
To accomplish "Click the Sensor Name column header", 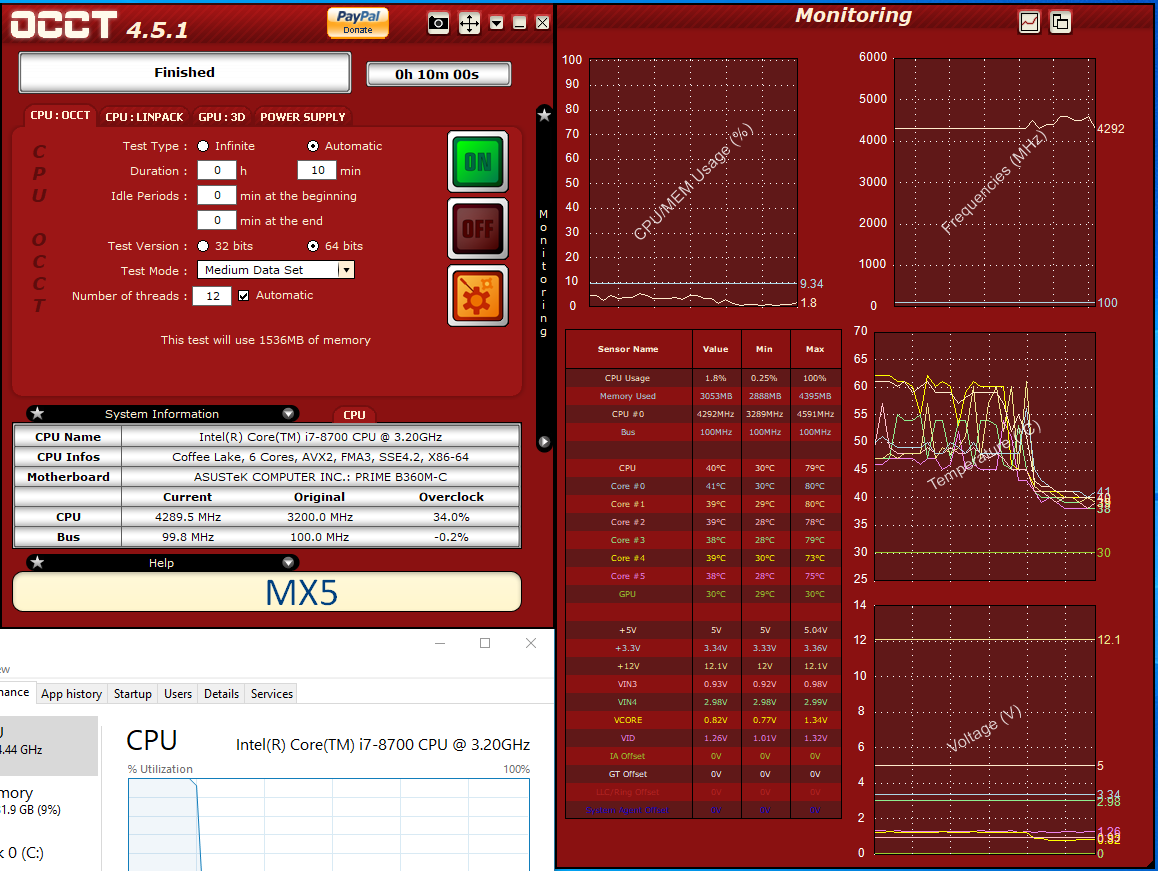I will [628, 349].
